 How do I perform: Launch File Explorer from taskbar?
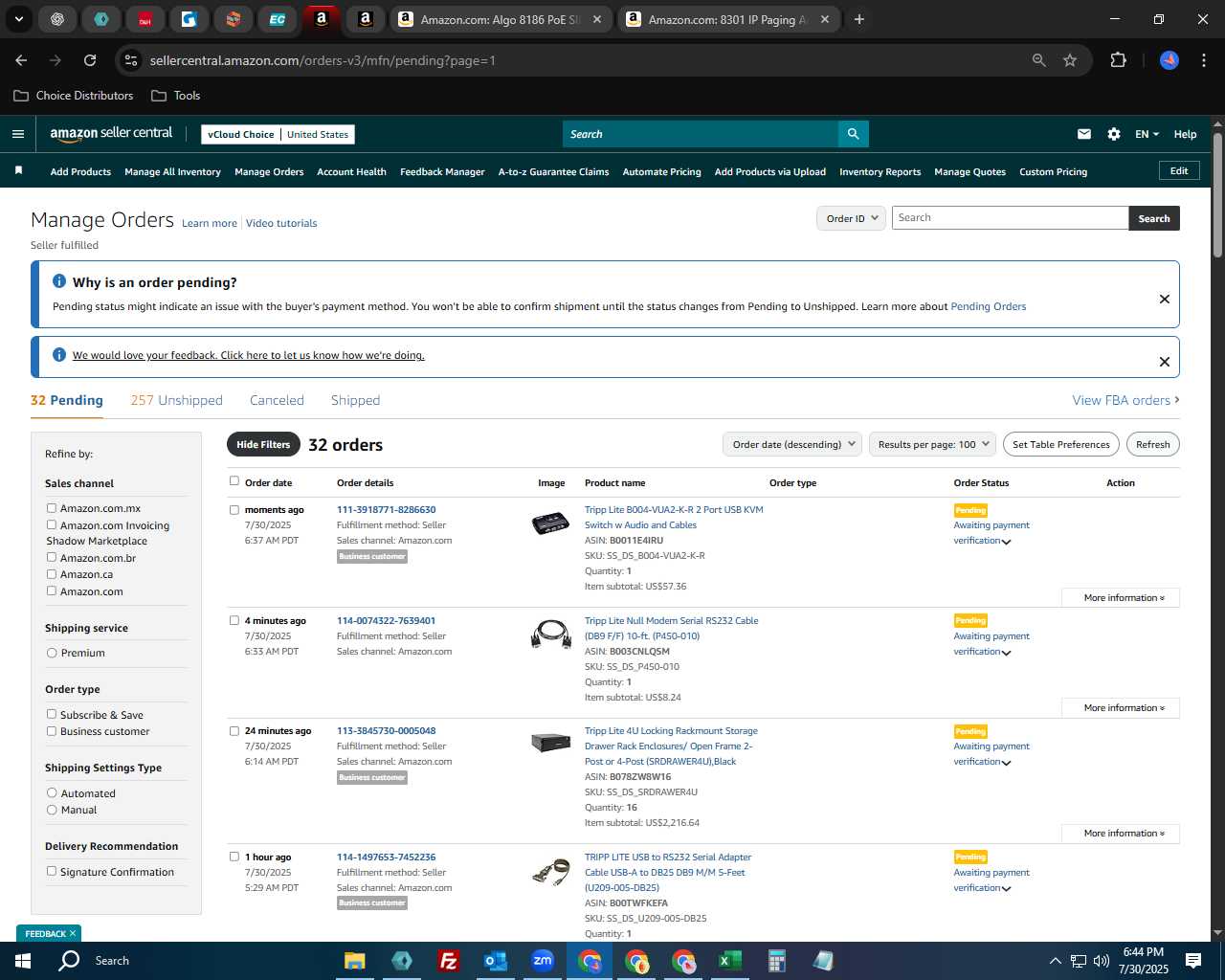[x=355, y=961]
